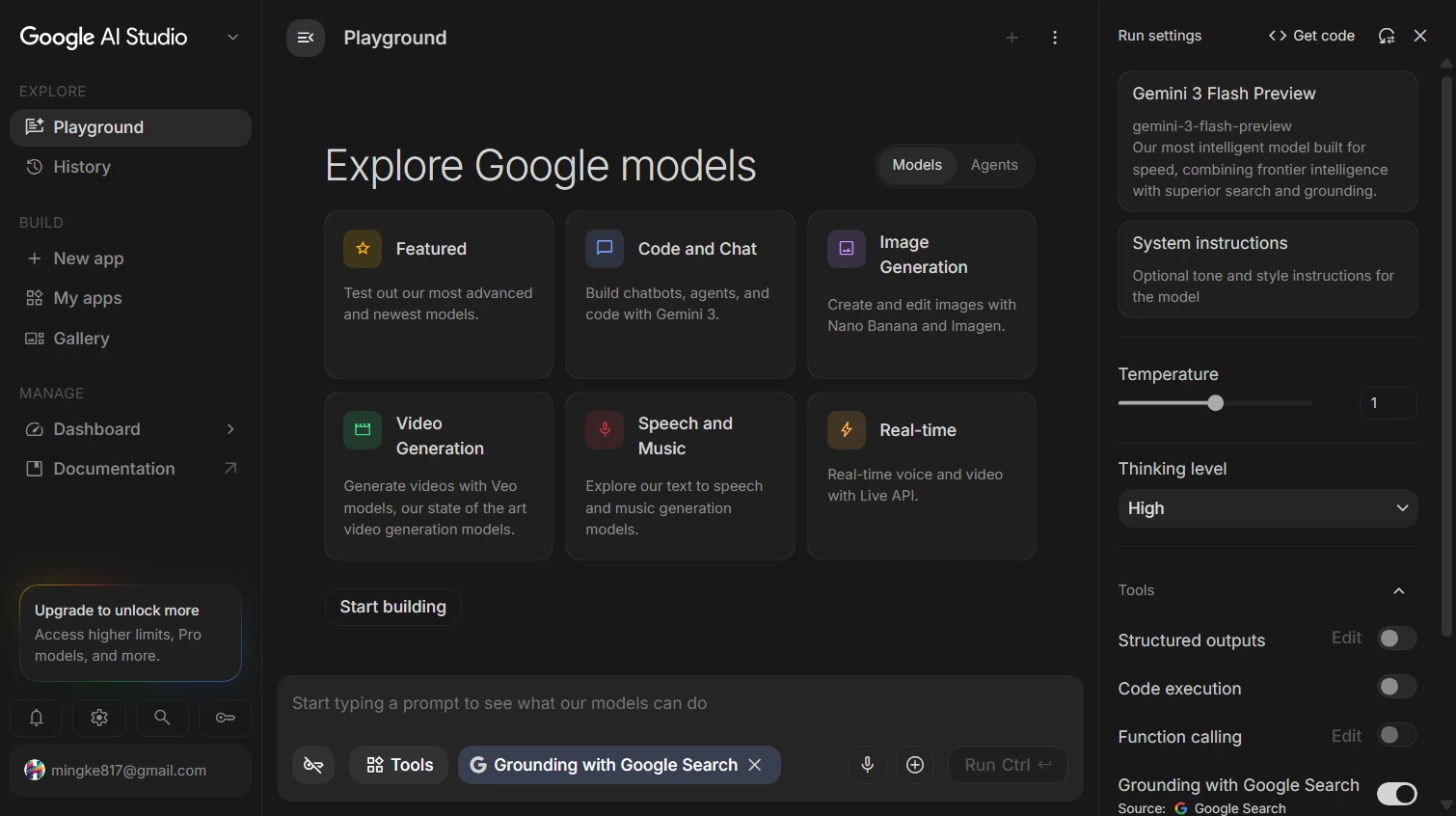Click the Google Search source label
Viewport: 1456px width, 816px height.
click(1240, 808)
